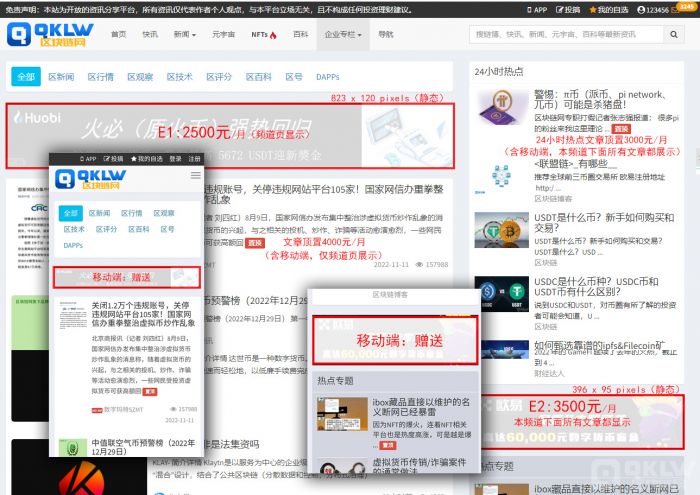The width and height of the screenshot is (700, 495).
Task: Open 百科 in the main navigation
Action: coord(300,34)
